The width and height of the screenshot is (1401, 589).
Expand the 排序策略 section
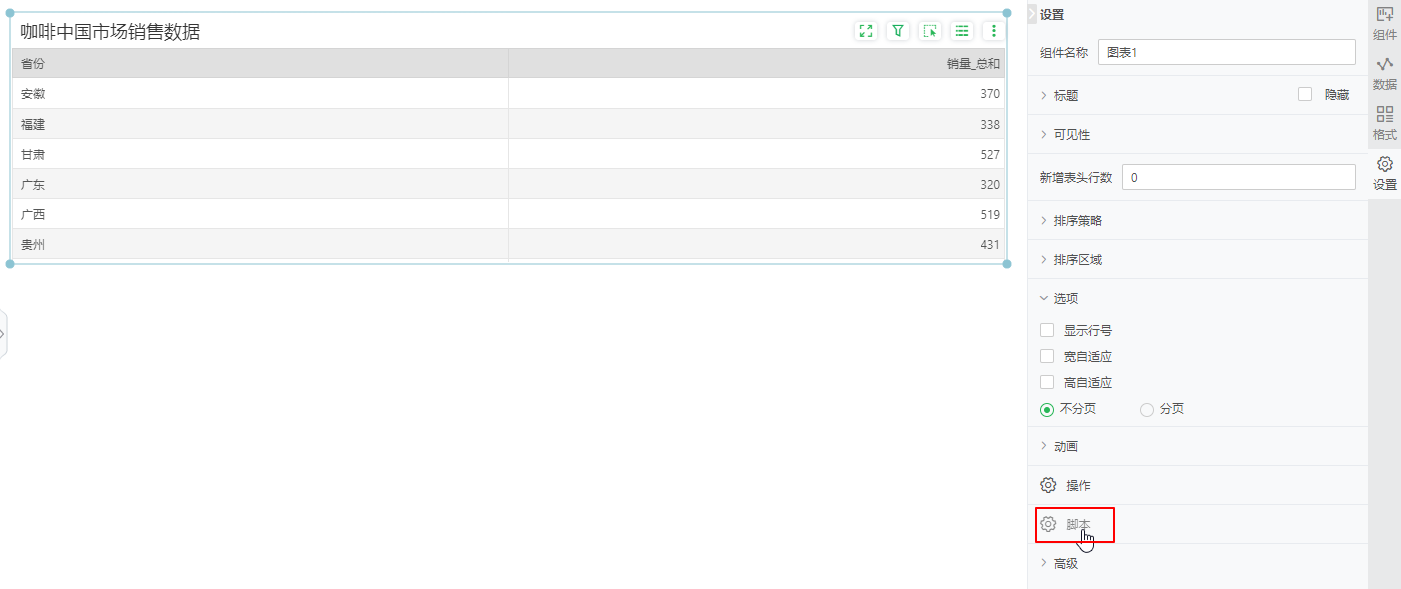[x=1077, y=220]
